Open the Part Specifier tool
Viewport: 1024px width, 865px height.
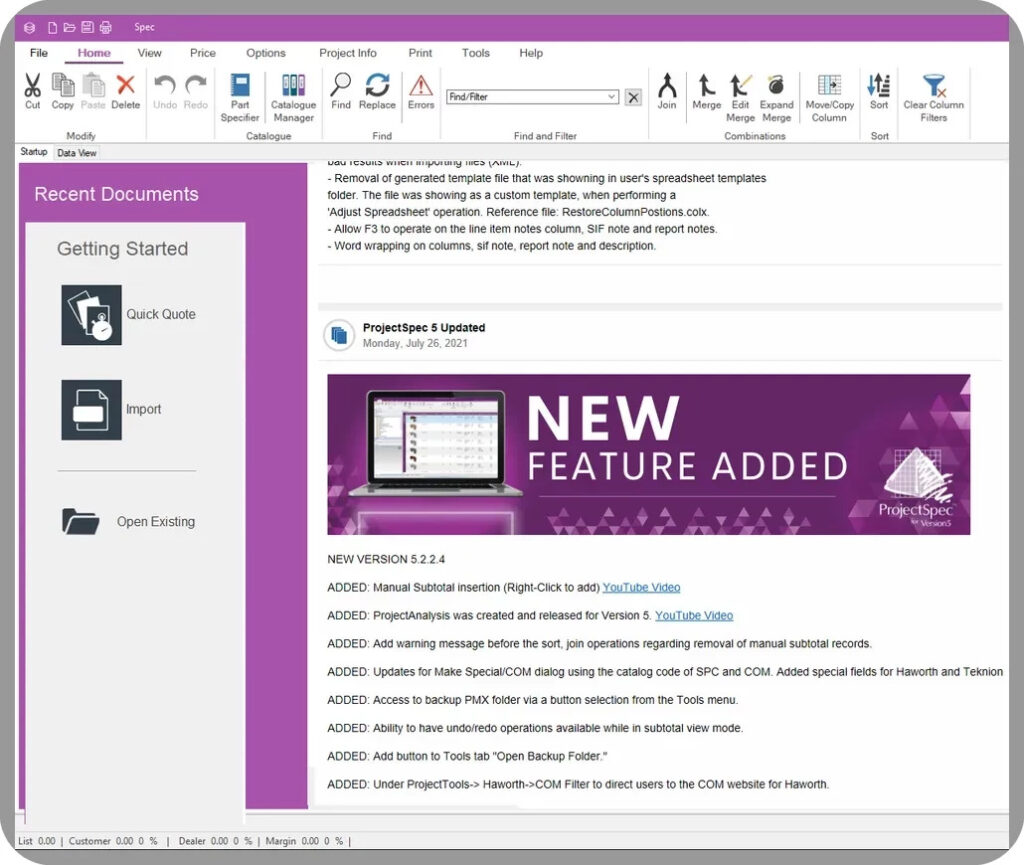coord(240,86)
